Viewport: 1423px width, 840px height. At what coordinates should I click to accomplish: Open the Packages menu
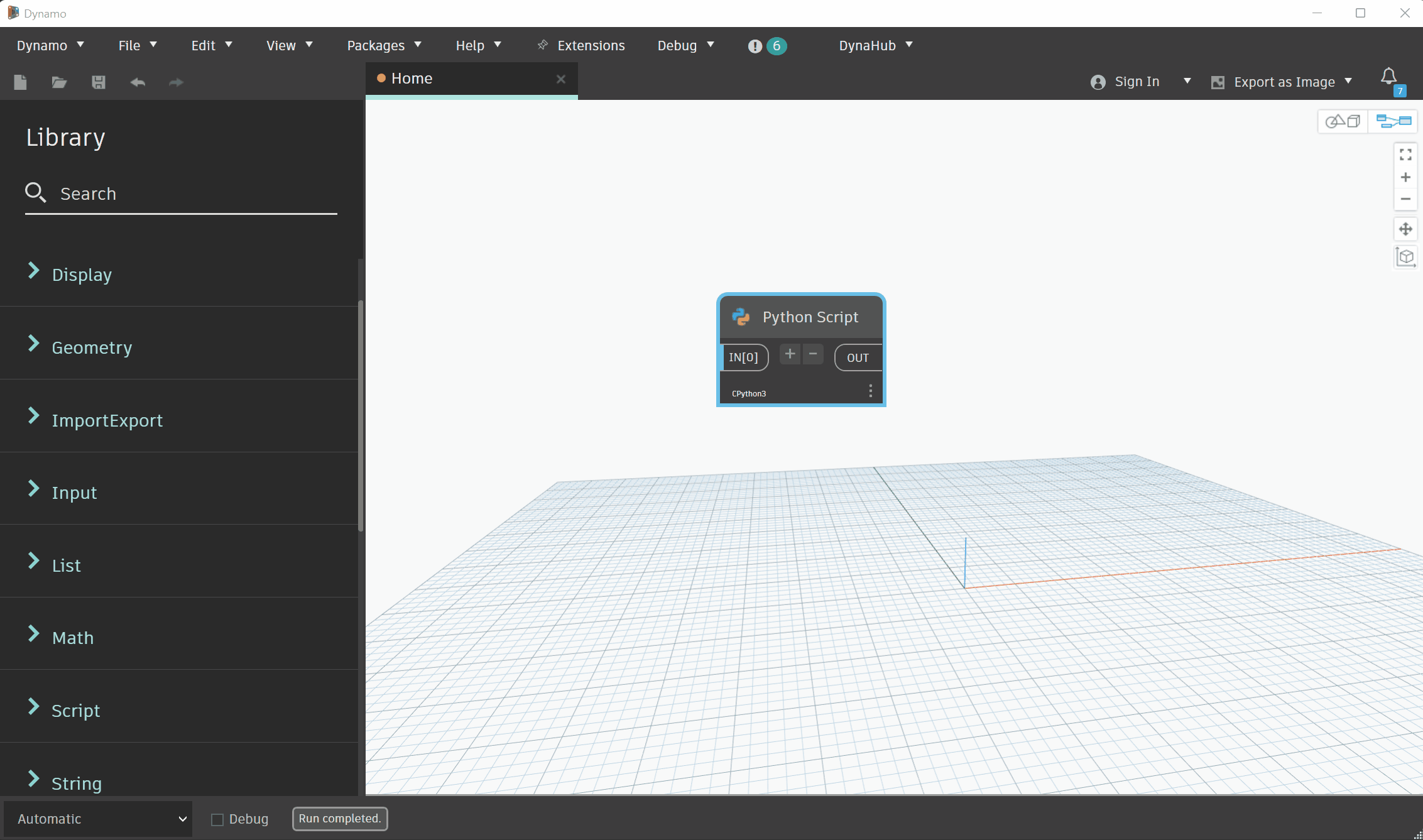[384, 45]
